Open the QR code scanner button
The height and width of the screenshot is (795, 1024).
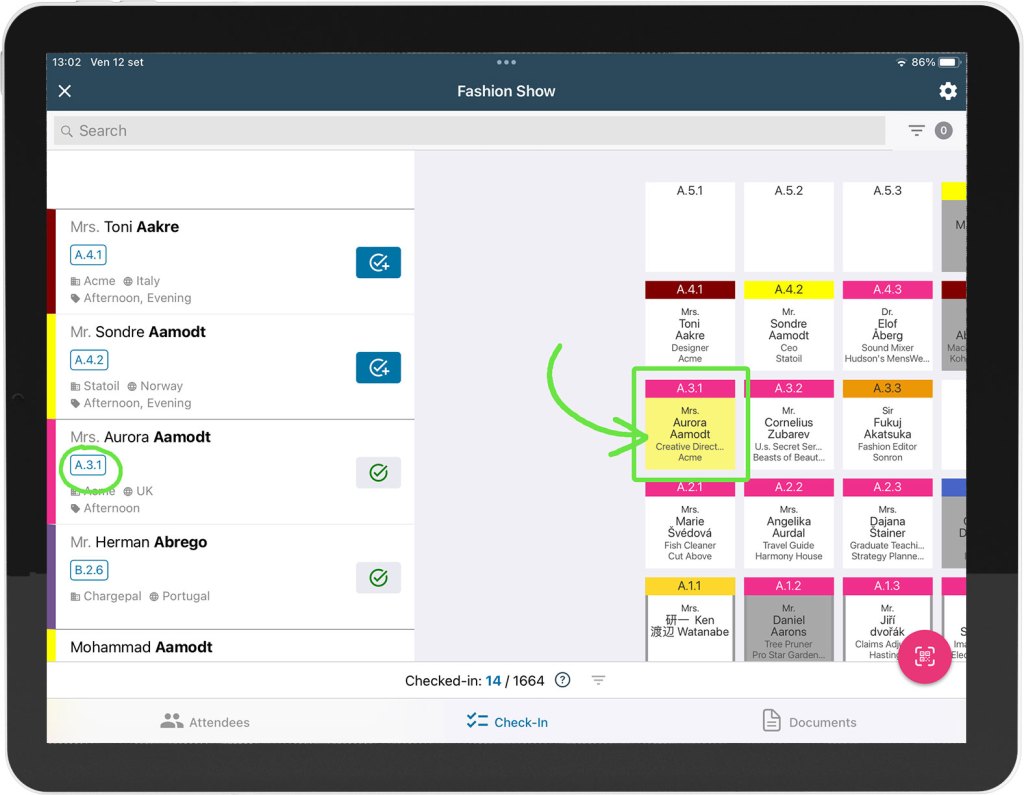924,657
